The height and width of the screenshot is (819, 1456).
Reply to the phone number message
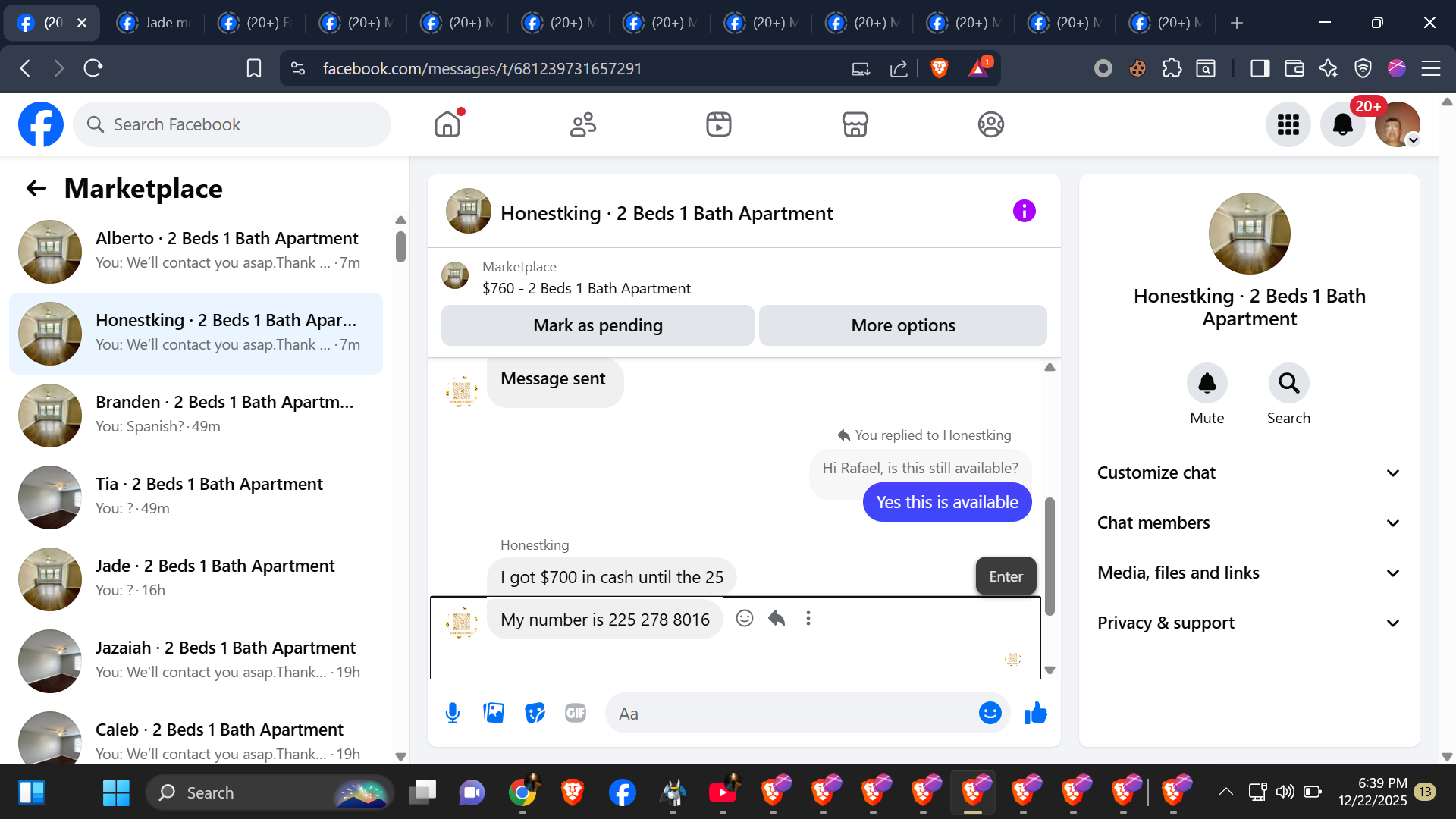click(777, 618)
